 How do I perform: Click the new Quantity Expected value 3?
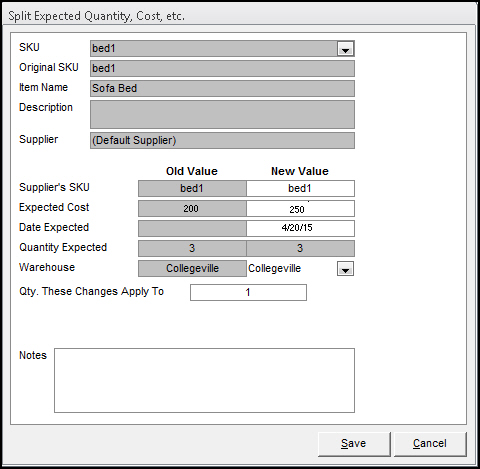(300, 248)
